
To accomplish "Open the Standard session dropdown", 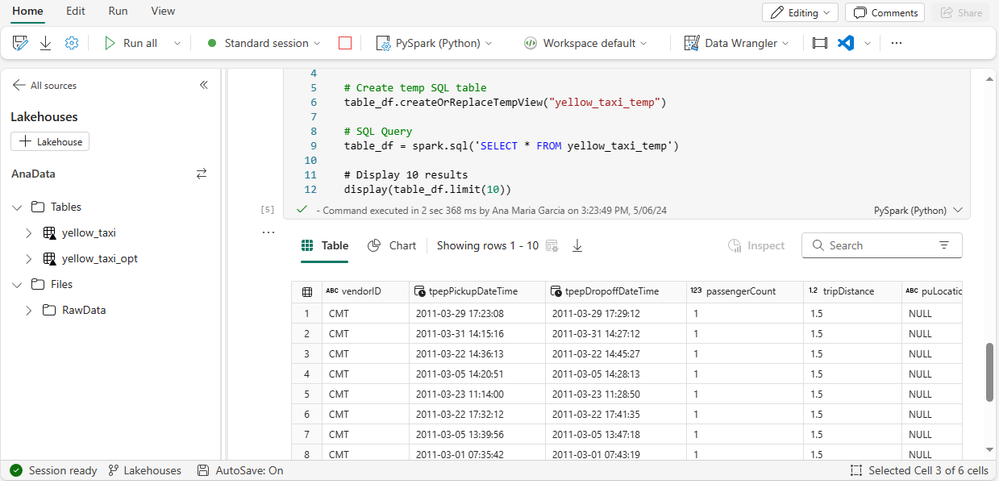I will pos(265,43).
